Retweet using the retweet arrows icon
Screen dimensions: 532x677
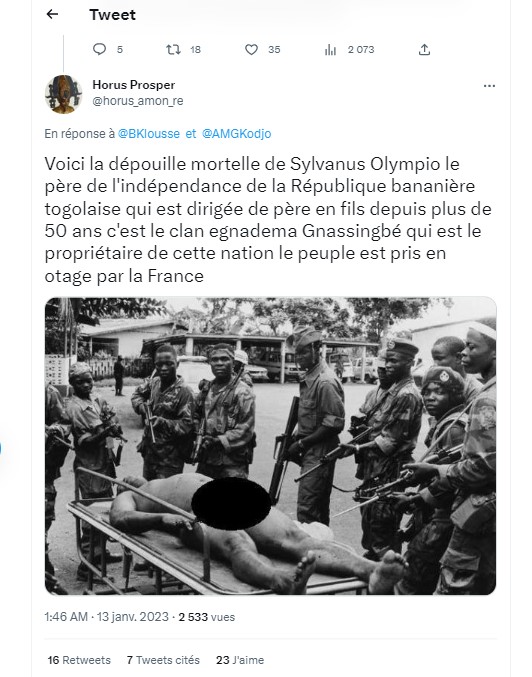tap(174, 50)
